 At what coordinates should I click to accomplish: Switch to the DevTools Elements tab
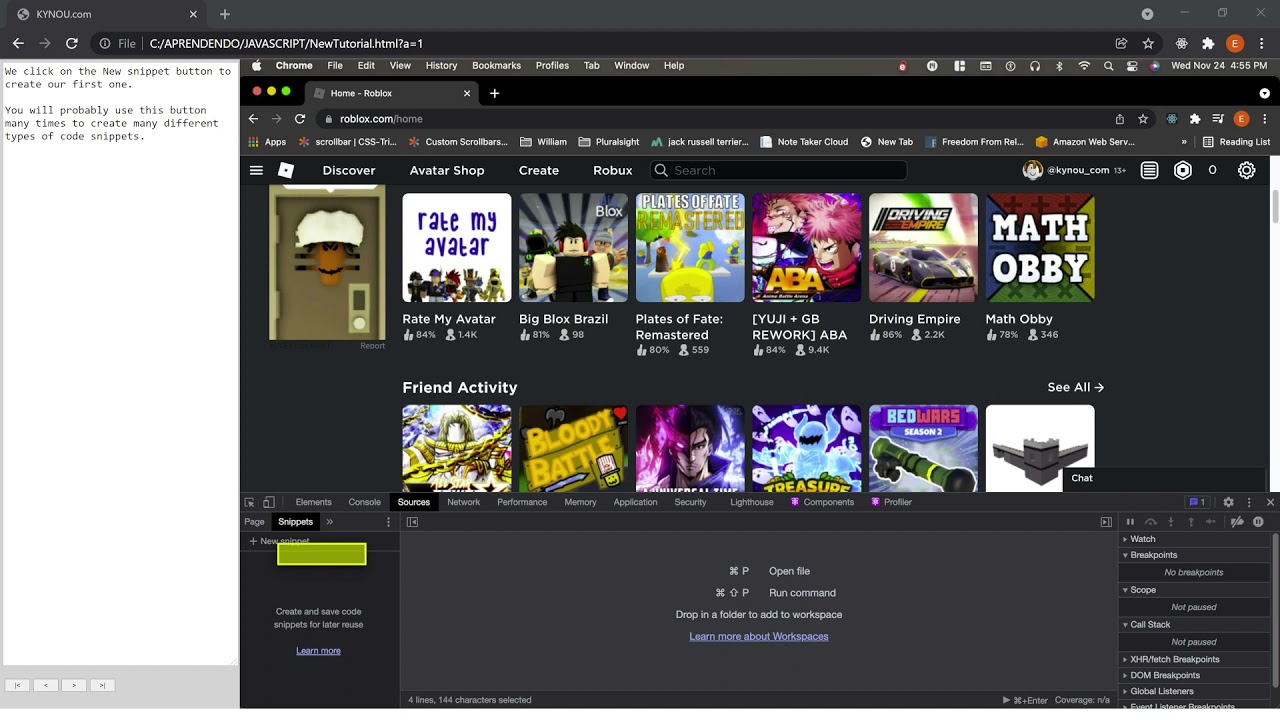tap(313, 502)
